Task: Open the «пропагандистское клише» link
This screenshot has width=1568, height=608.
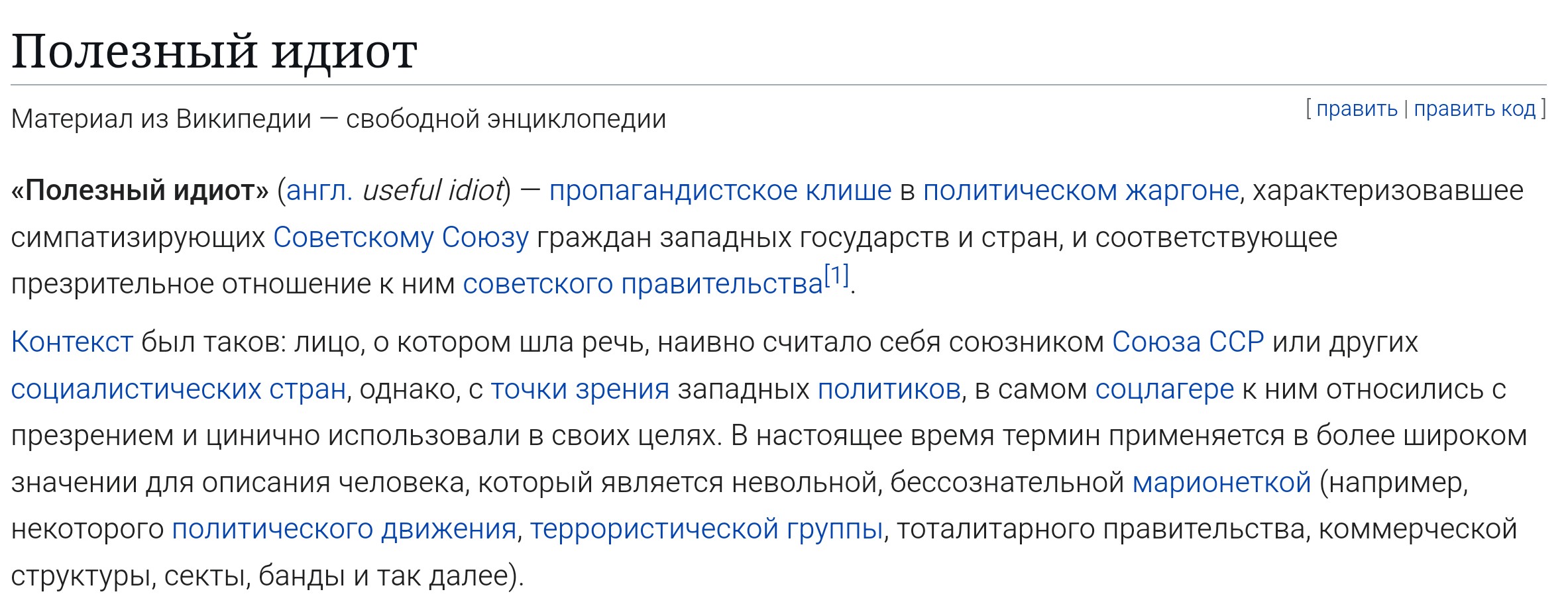Action: pos(720,191)
